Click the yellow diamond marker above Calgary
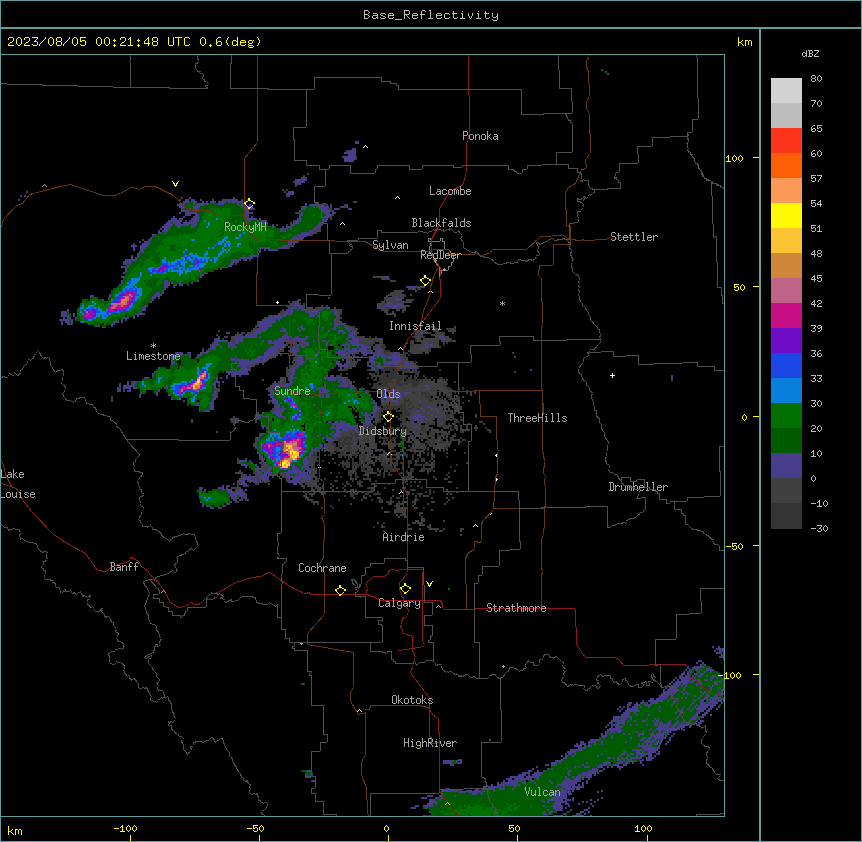The width and height of the screenshot is (862, 842). tap(405, 589)
